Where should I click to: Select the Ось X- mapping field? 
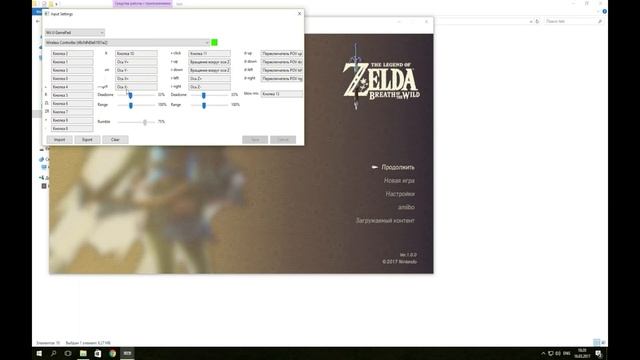click(136, 87)
